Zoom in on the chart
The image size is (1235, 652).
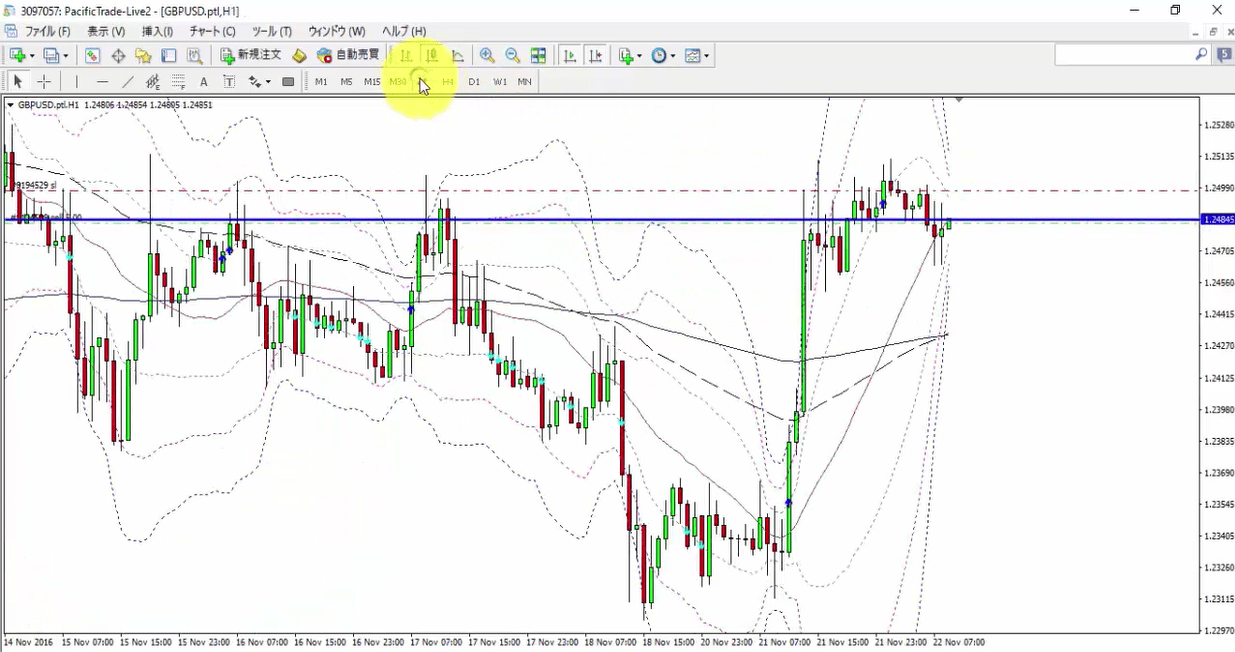(487, 56)
